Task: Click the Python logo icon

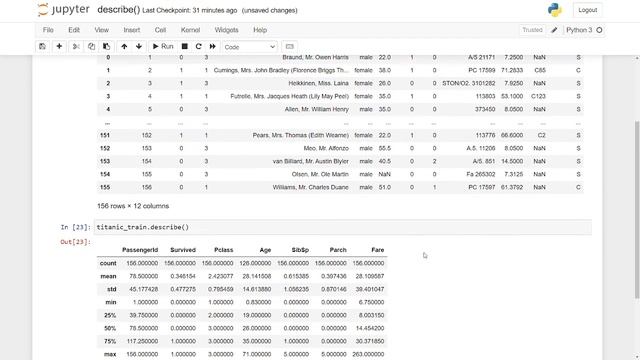Action: coord(555,10)
